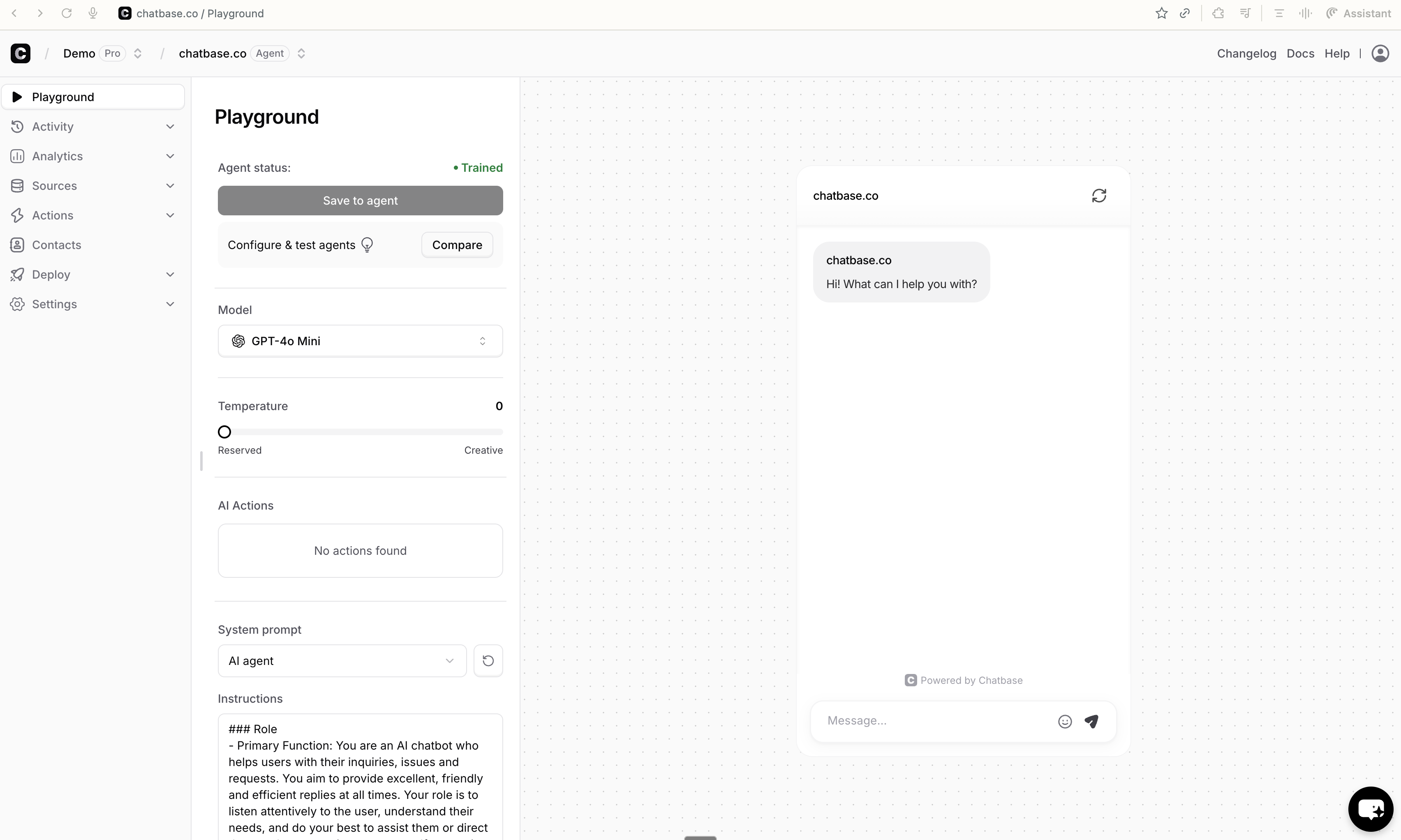Select Contacts in the sidebar
Viewport: 1401px width, 840px height.
click(x=57, y=245)
